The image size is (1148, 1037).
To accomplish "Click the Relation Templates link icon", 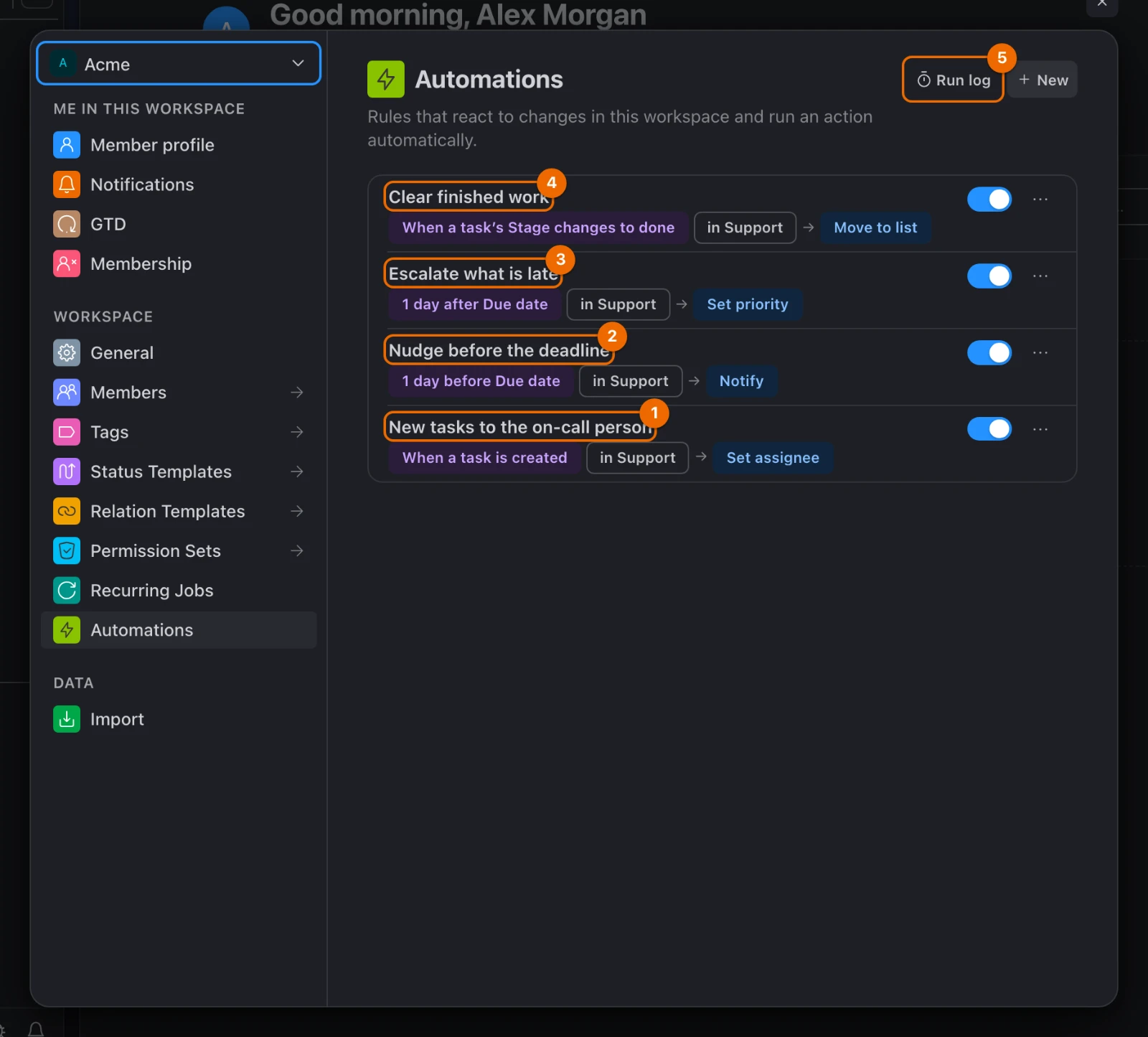I will pos(67,511).
